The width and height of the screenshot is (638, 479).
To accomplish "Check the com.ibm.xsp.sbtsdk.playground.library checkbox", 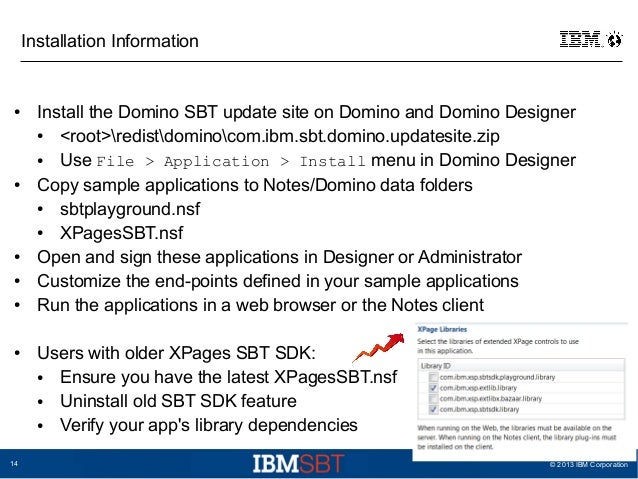I will (434, 378).
